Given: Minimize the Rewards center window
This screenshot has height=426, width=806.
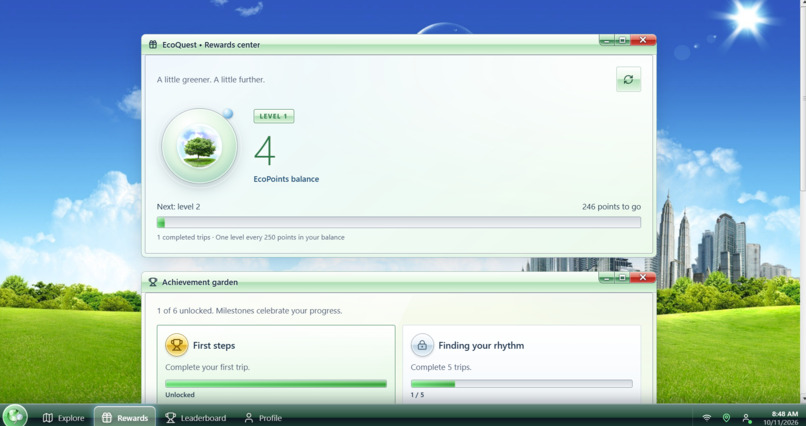Looking at the screenshot, I should (x=607, y=40).
